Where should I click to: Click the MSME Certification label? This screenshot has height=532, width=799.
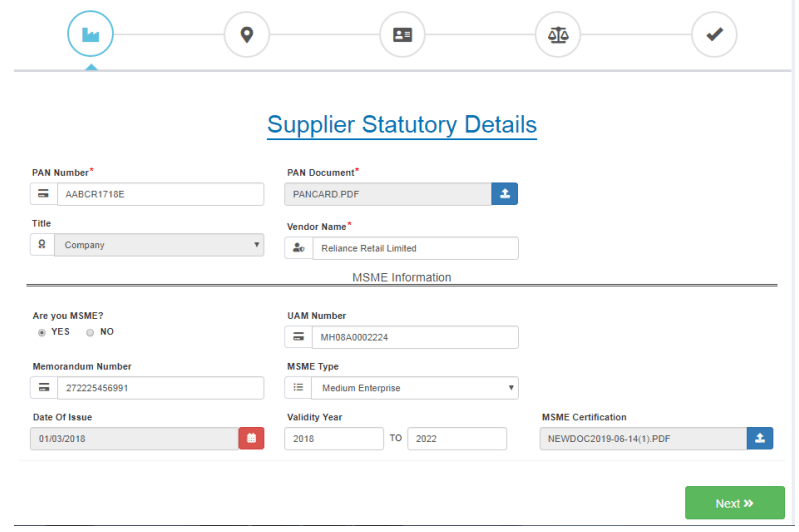click(x=584, y=417)
